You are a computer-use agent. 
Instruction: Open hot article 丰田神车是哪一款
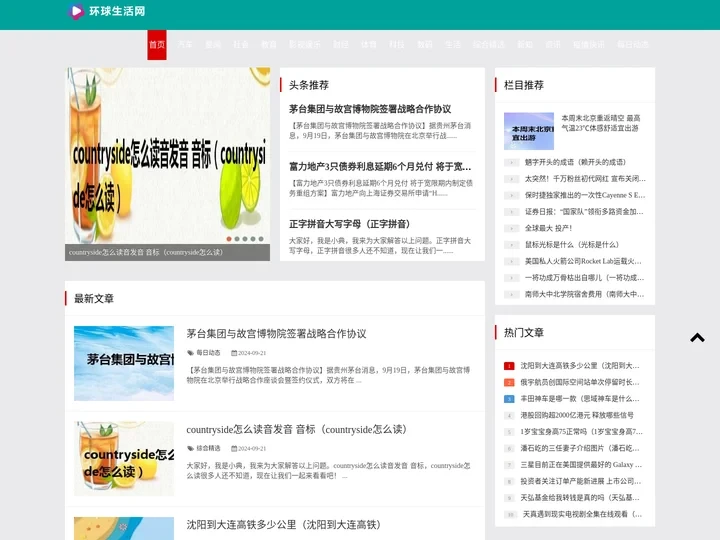[579, 399]
